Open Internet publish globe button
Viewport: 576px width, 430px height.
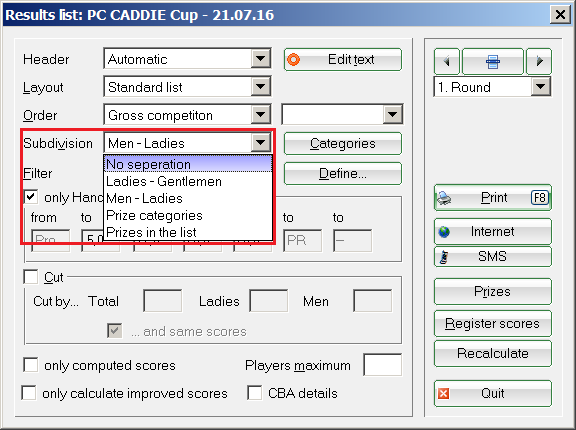click(493, 231)
